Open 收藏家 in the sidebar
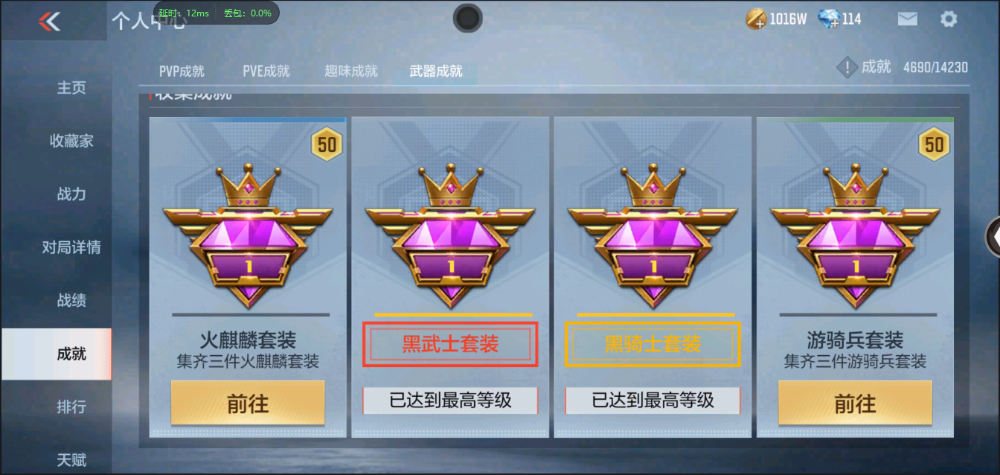This screenshot has width=1000, height=475. tap(71, 141)
